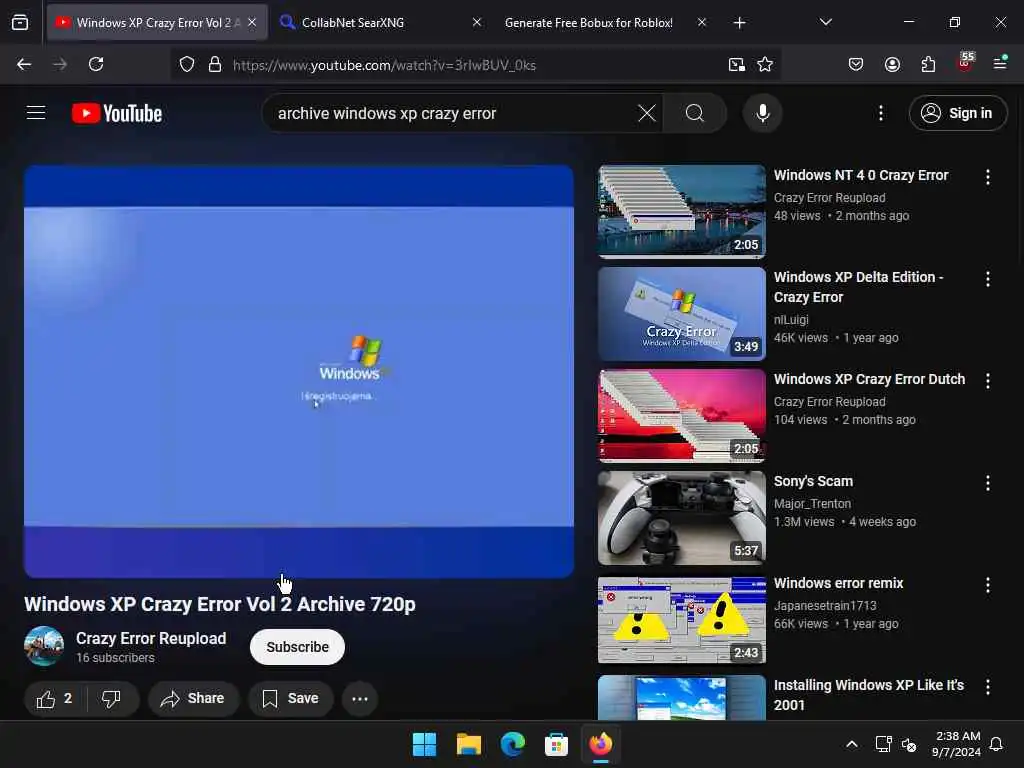This screenshot has height=768, width=1024.
Task: Open Installing Windows XP Like It's 2001 title
Action: coord(869,695)
